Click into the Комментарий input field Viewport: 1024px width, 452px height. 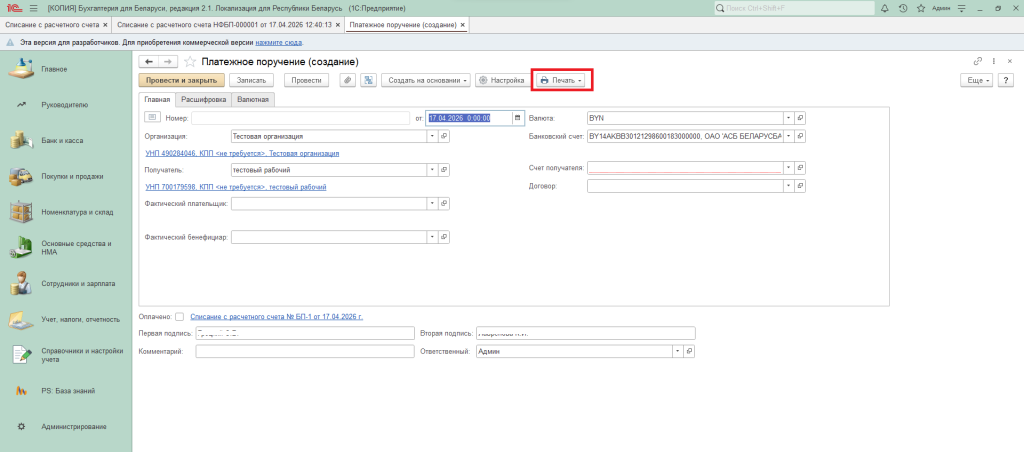pos(304,352)
